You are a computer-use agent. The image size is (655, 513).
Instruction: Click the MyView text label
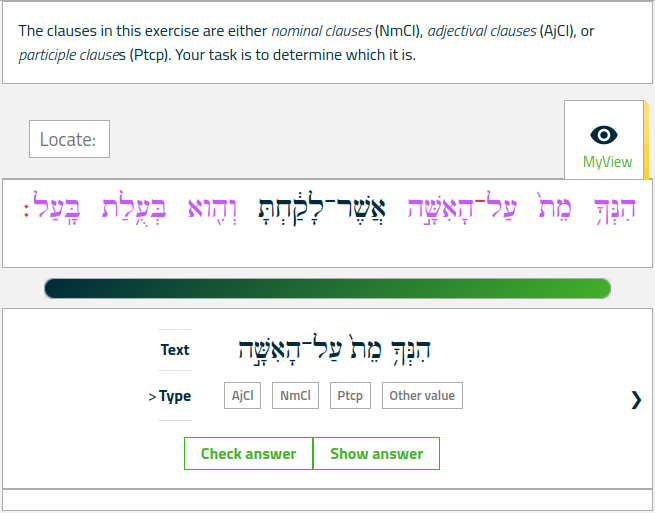(x=607, y=162)
